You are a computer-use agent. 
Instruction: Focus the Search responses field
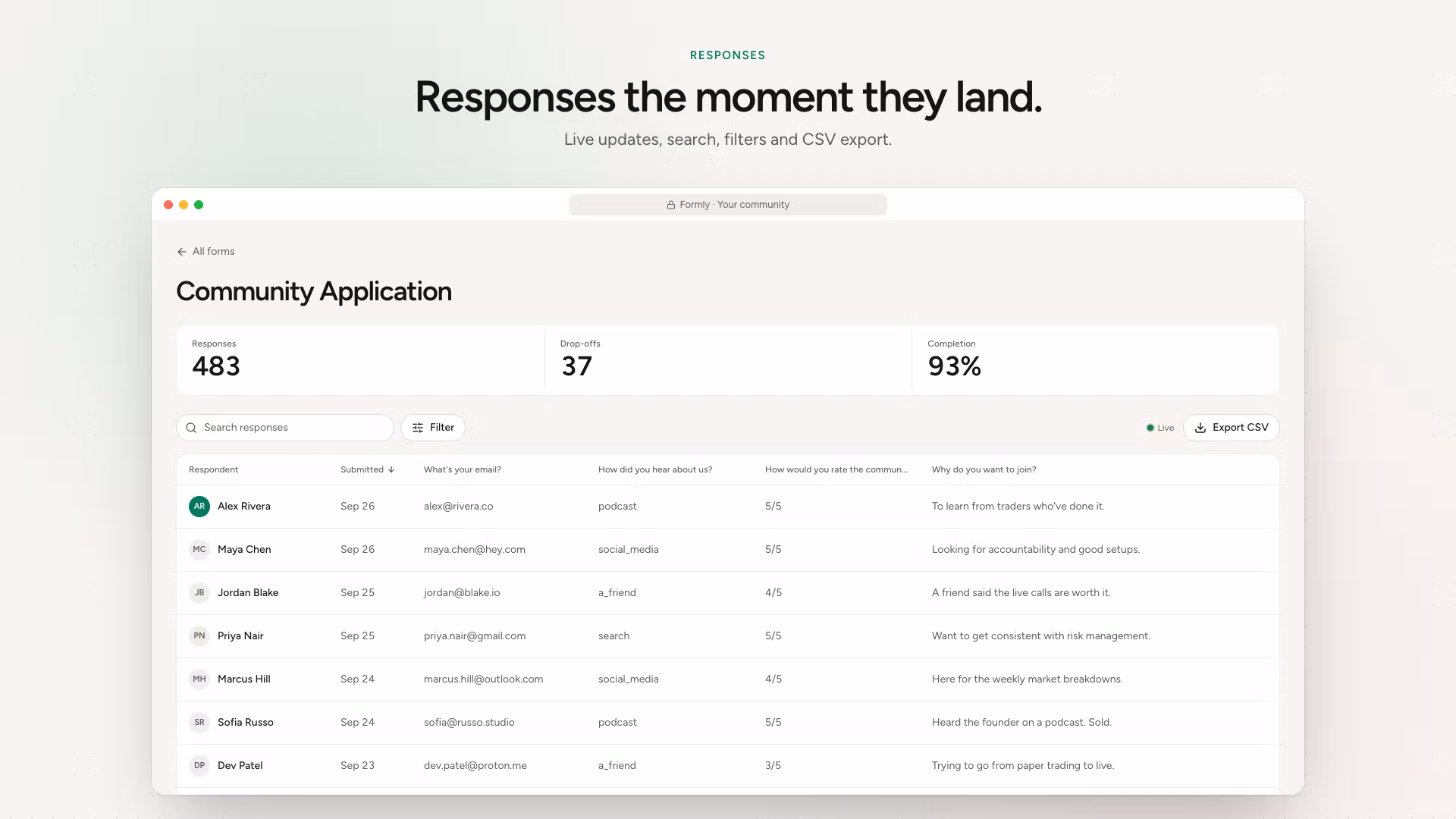pyautogui.click(x=285, y=428)
